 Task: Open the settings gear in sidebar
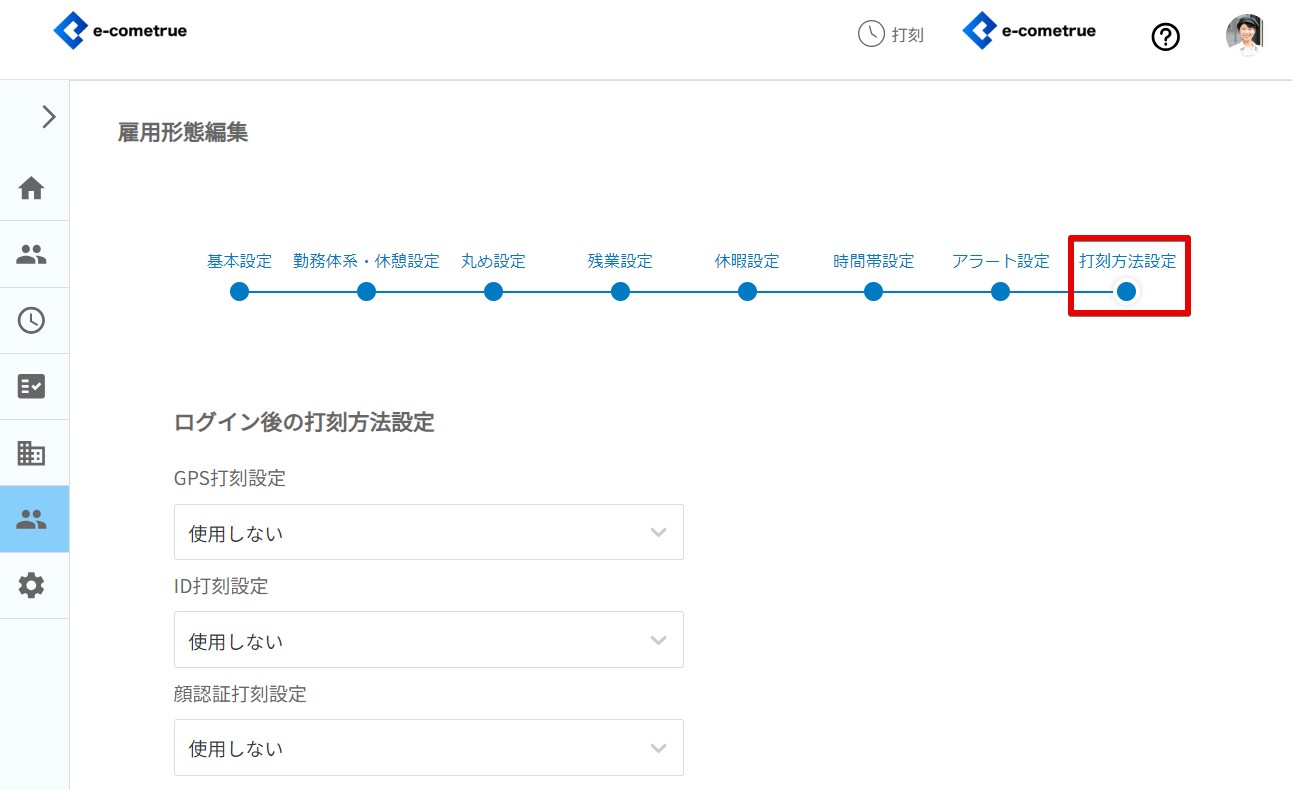pyautogui.click(x=32, y=586)
